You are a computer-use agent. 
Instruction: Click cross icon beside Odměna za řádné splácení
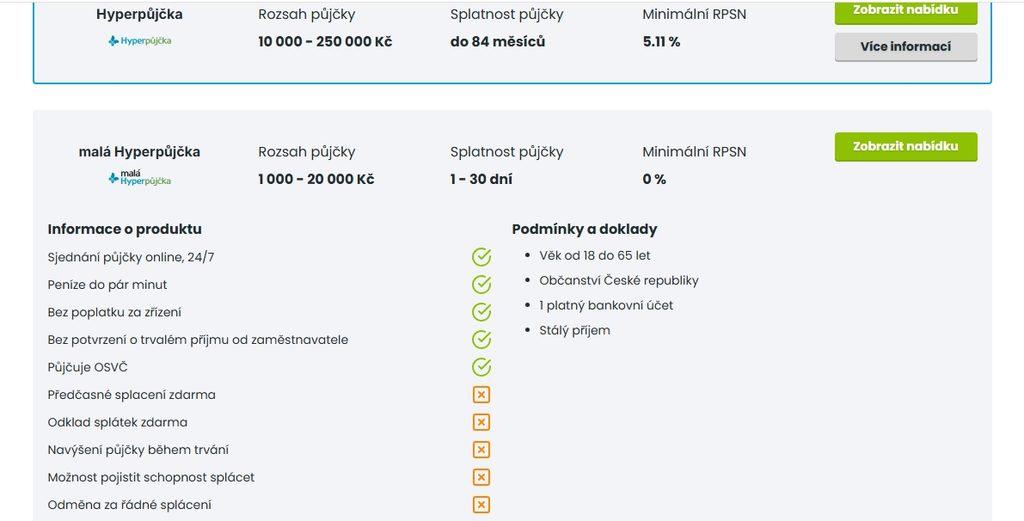(481, 505)
